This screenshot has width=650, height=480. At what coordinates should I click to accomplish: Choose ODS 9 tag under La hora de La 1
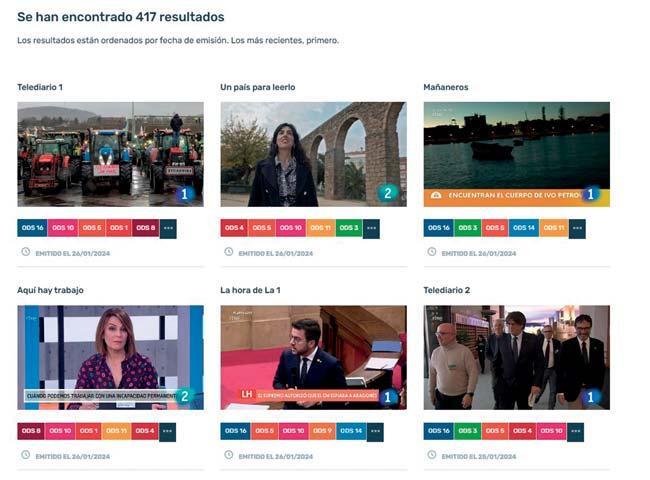pos(322,431)
